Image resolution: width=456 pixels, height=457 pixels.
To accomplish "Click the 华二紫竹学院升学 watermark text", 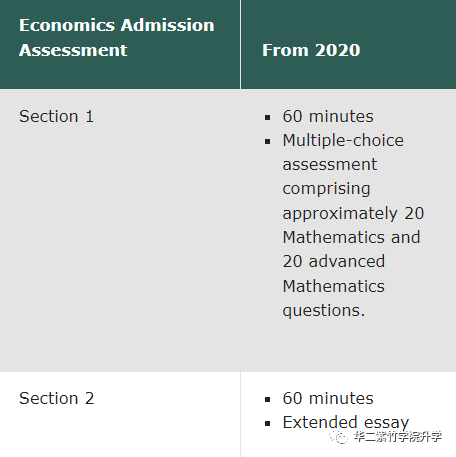I will (398, 437).
